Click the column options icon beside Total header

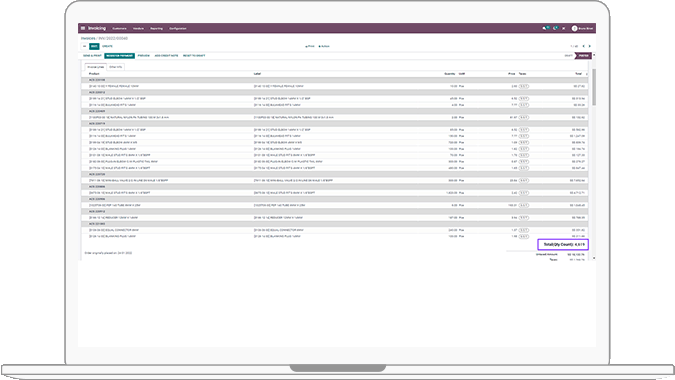tap(587, 74)
